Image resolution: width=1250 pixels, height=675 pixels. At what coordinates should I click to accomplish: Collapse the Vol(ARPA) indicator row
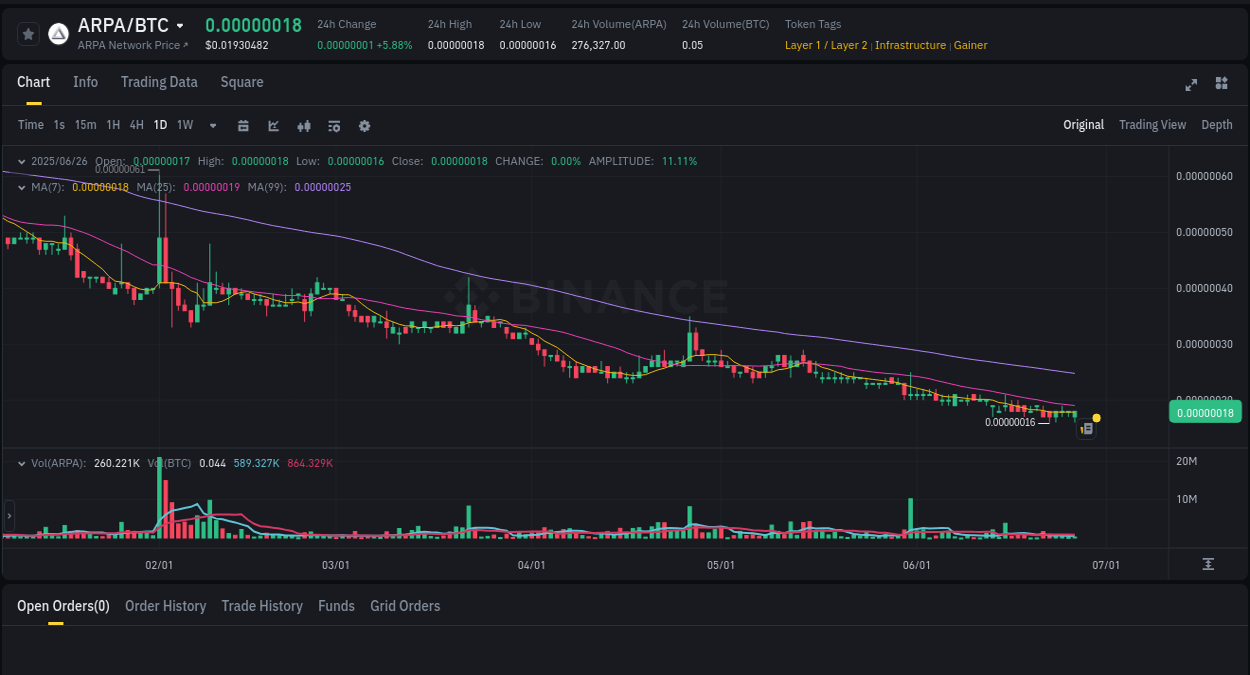click(x=20, y=462)
